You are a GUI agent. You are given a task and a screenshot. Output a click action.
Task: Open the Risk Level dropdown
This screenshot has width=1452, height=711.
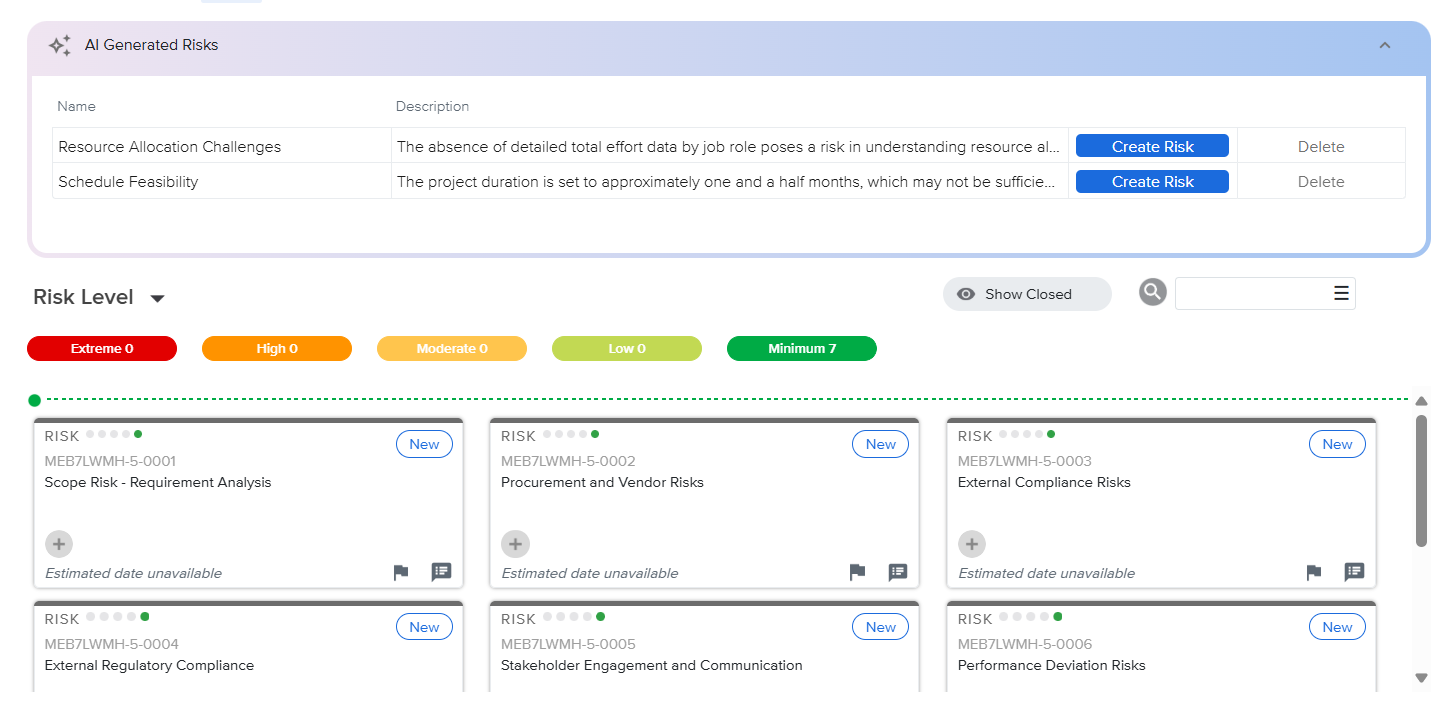tap(157, 298)
